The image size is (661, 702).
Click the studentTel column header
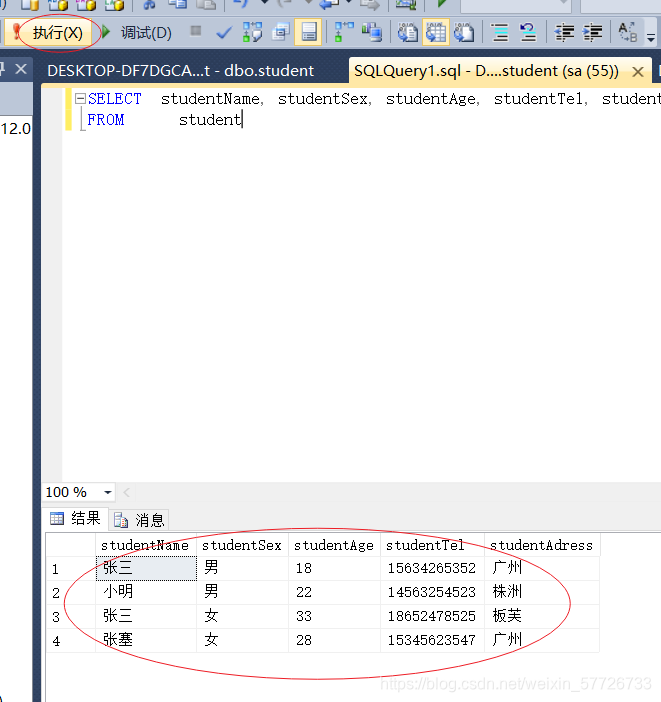tap(432, 545)
